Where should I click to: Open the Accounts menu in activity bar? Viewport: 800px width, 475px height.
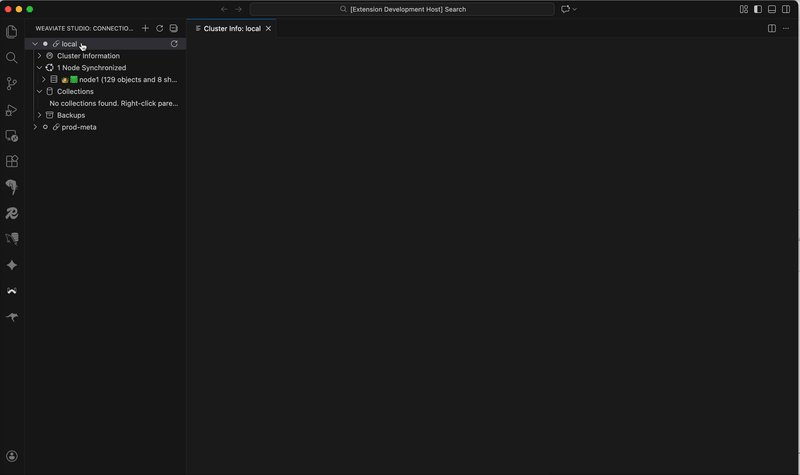point(12,456)
